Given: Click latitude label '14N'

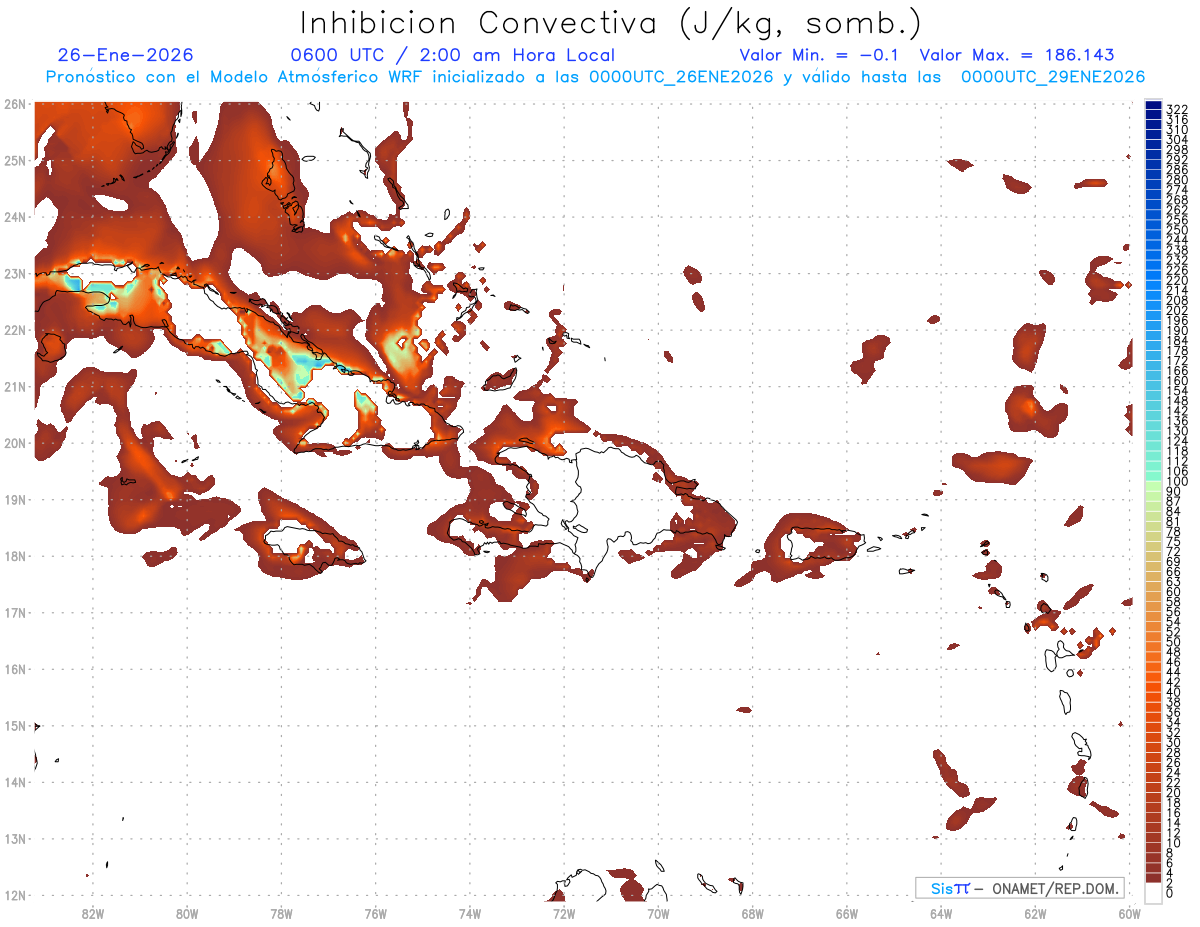Looking at the screenshot, I should coord(15,782).
